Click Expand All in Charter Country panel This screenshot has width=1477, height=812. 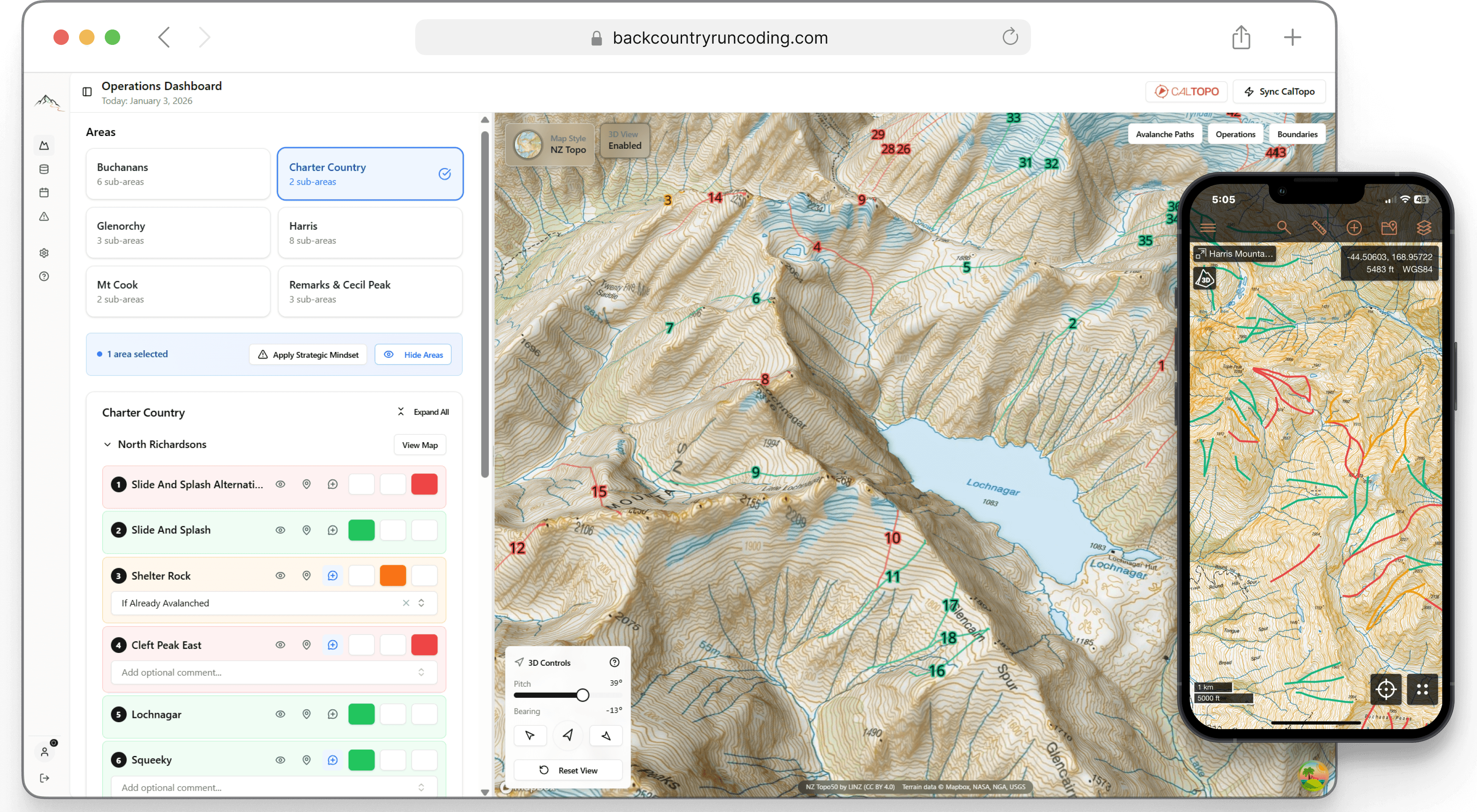pos(423,412)
